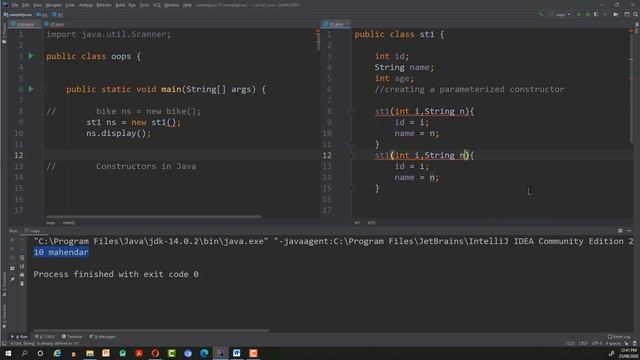Open the View menu
The image size is (640, 360).
click(x=37, y=5)
